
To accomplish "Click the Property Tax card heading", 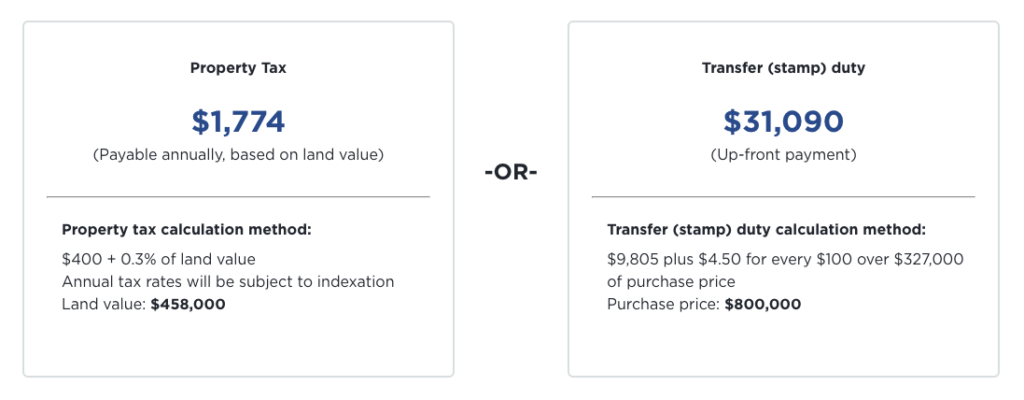I will tap(238, 68).
